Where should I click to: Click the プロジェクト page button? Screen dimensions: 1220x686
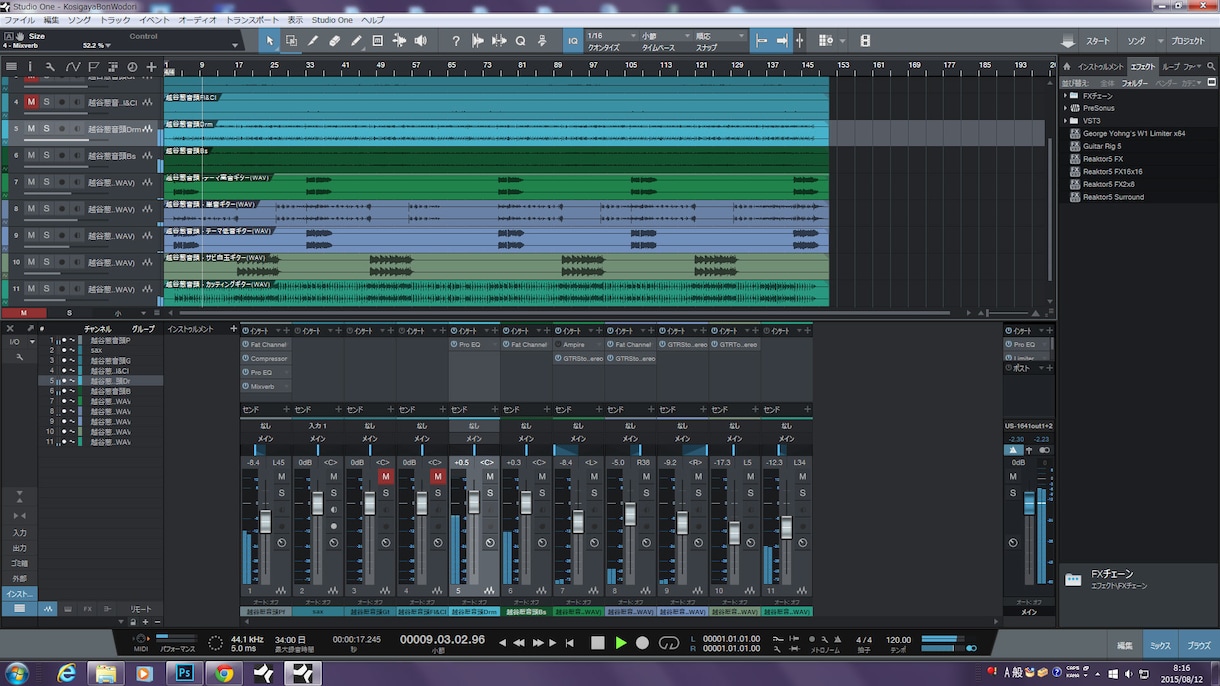point(1188,41)
